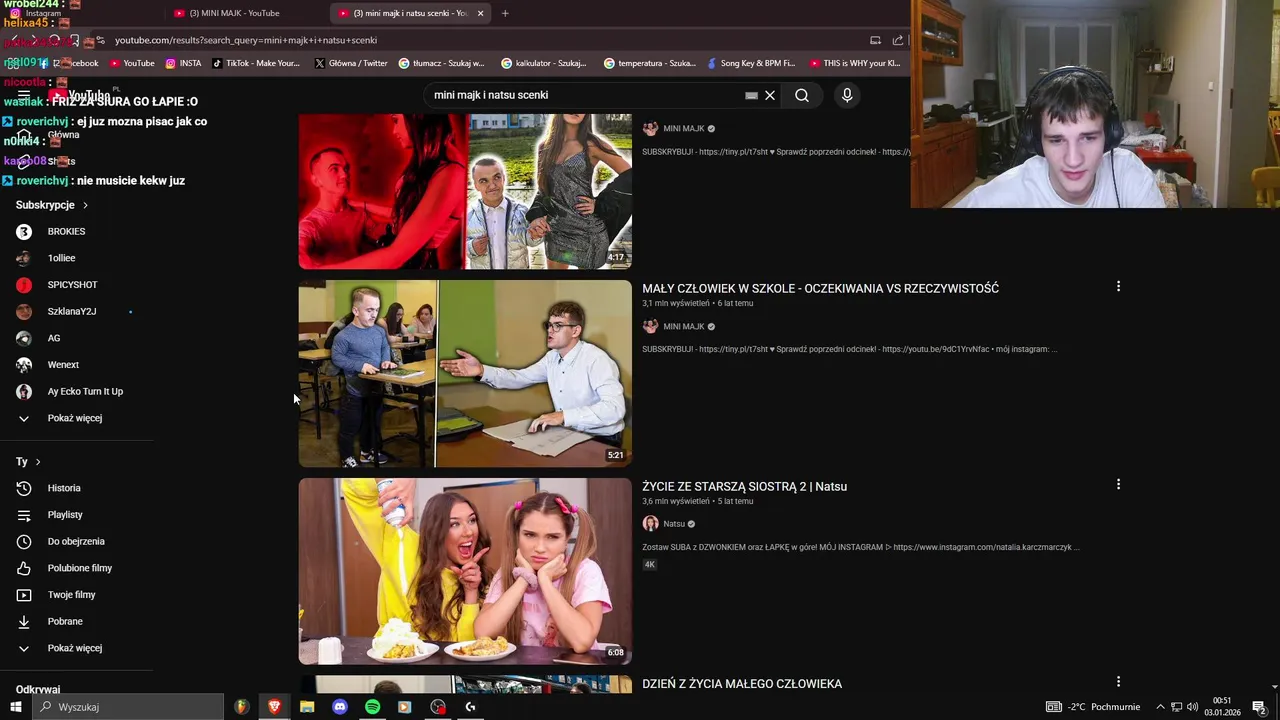Open File Explorer from the taskbar
This screenshot has width=1280, height=720.
[307, 707]
